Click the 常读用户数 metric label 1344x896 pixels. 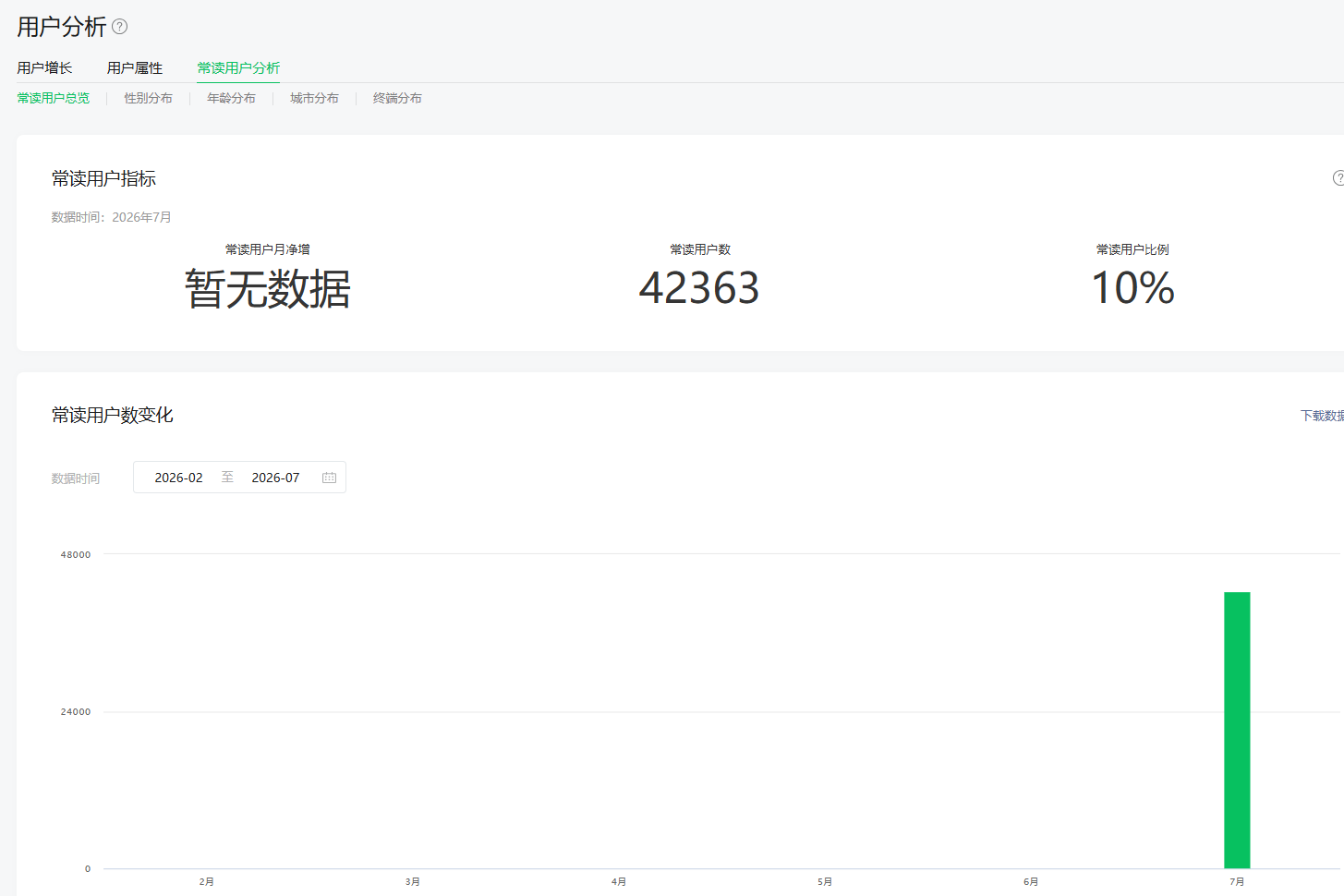point(700,249)
